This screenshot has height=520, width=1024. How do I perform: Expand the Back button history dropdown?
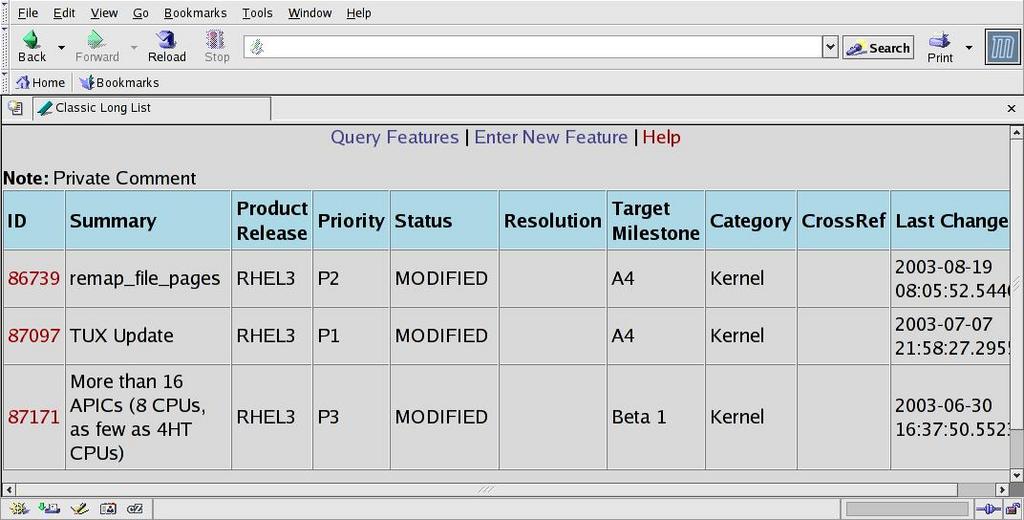point(61,47)
